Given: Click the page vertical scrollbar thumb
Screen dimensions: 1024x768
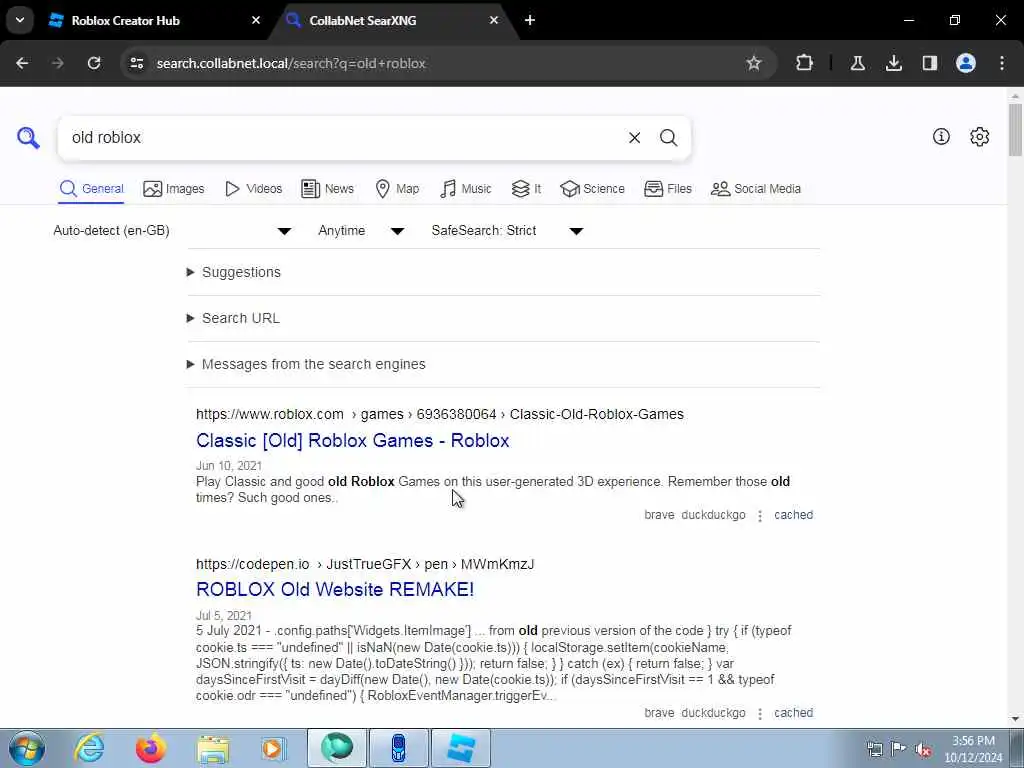Looking at the screenshot, I should (1016, 129).
